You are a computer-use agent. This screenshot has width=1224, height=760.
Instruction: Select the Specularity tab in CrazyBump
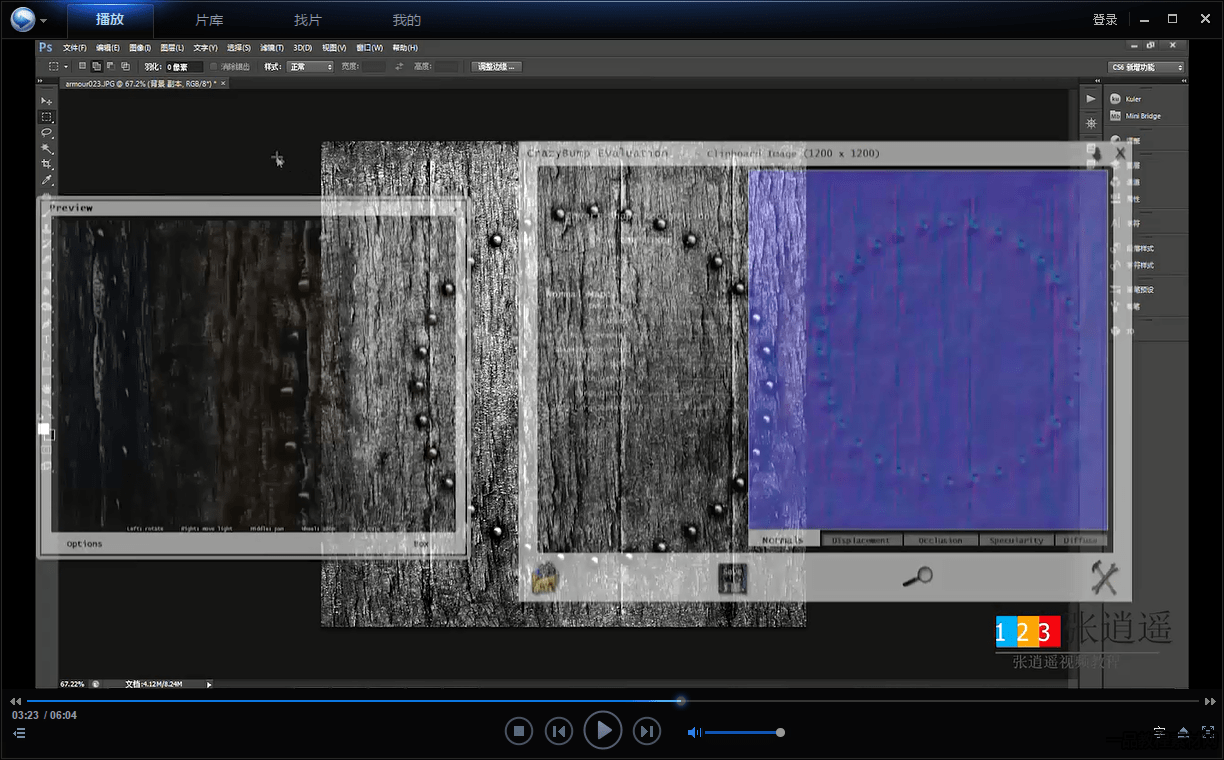(1016, 540)
